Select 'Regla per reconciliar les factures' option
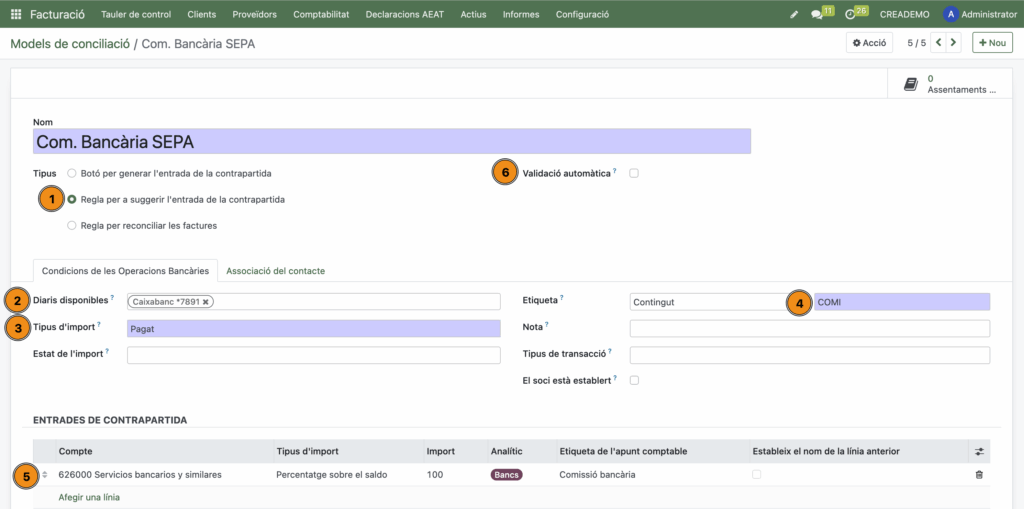This screenshot has width=1024, height=509. click(72, 225)
